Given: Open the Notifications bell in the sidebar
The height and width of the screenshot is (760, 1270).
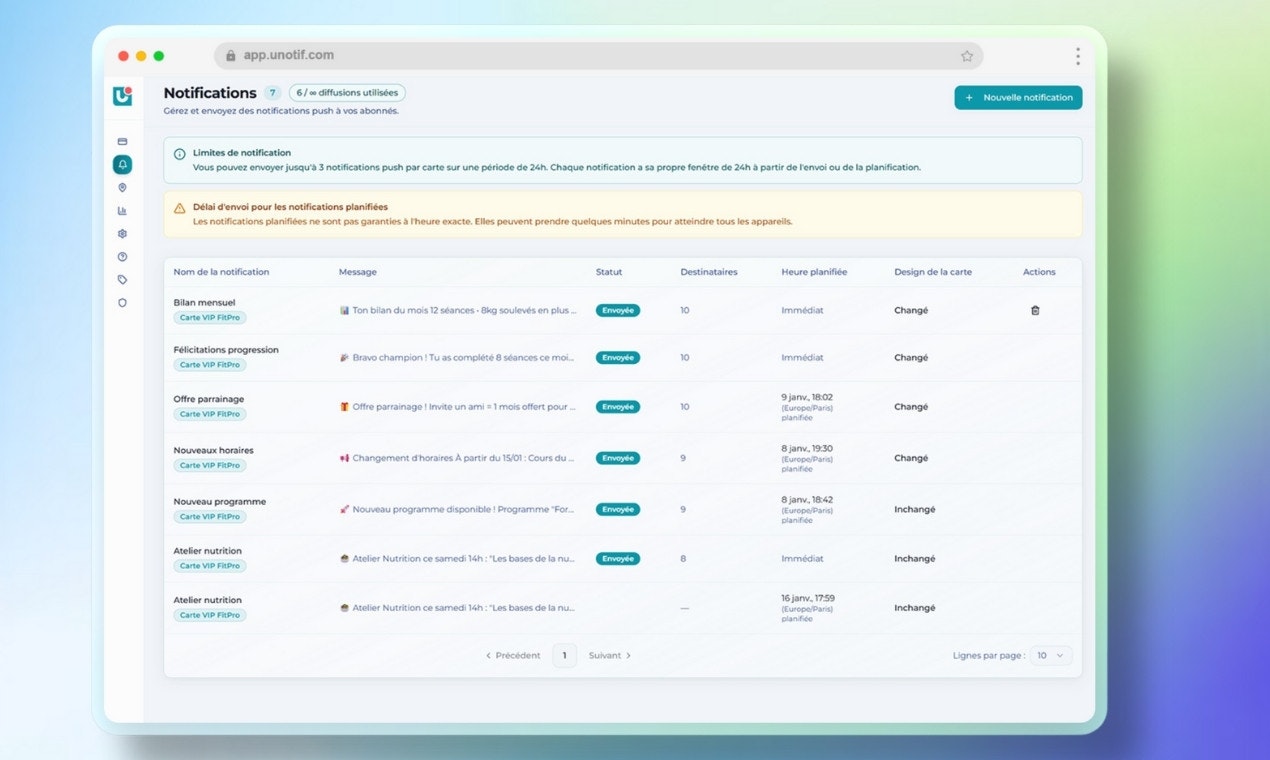Looking at the screenshot, I should pos(122,164).
